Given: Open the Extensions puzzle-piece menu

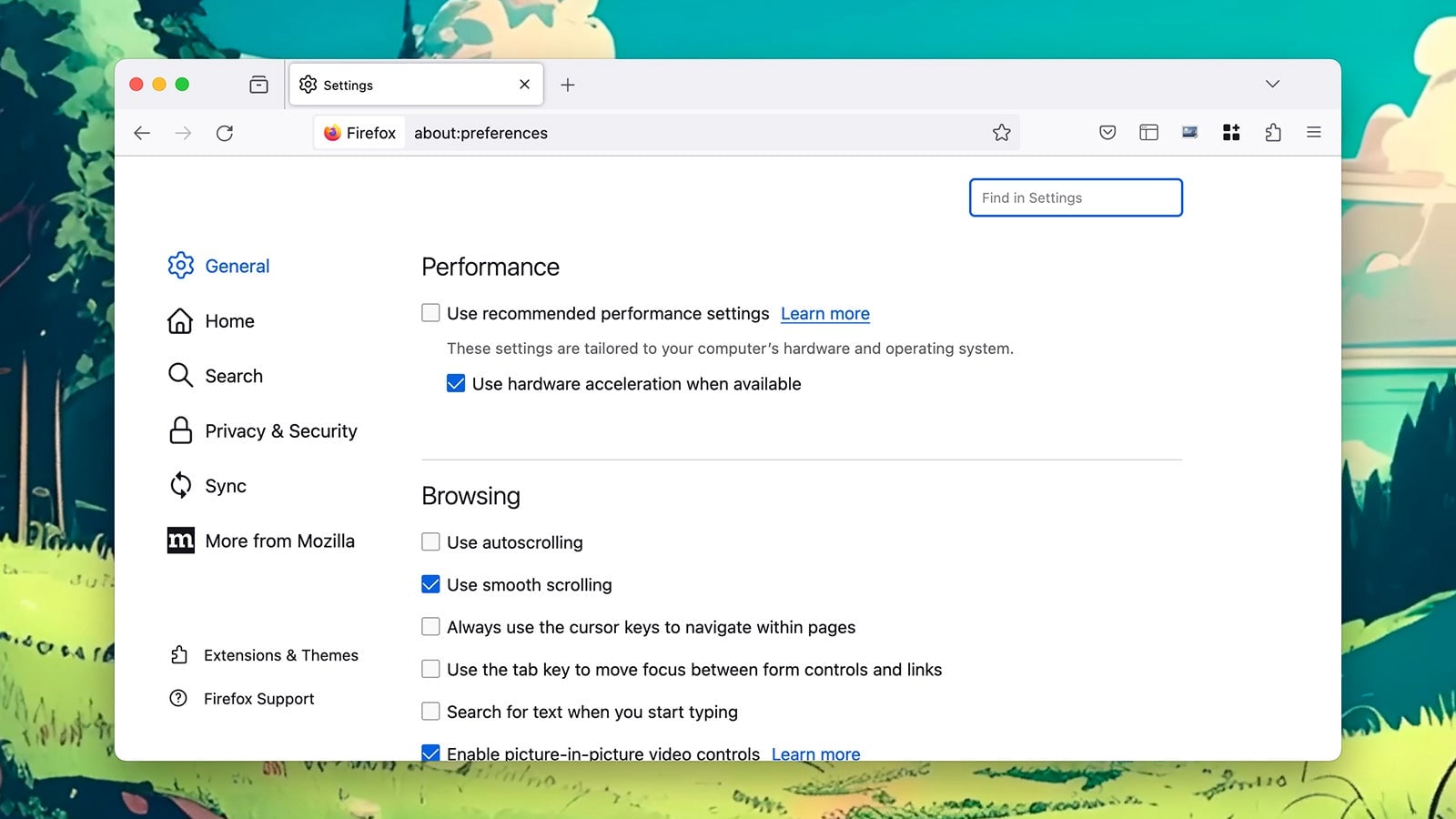Looking at the screenshot, I should coord(1272,132).
